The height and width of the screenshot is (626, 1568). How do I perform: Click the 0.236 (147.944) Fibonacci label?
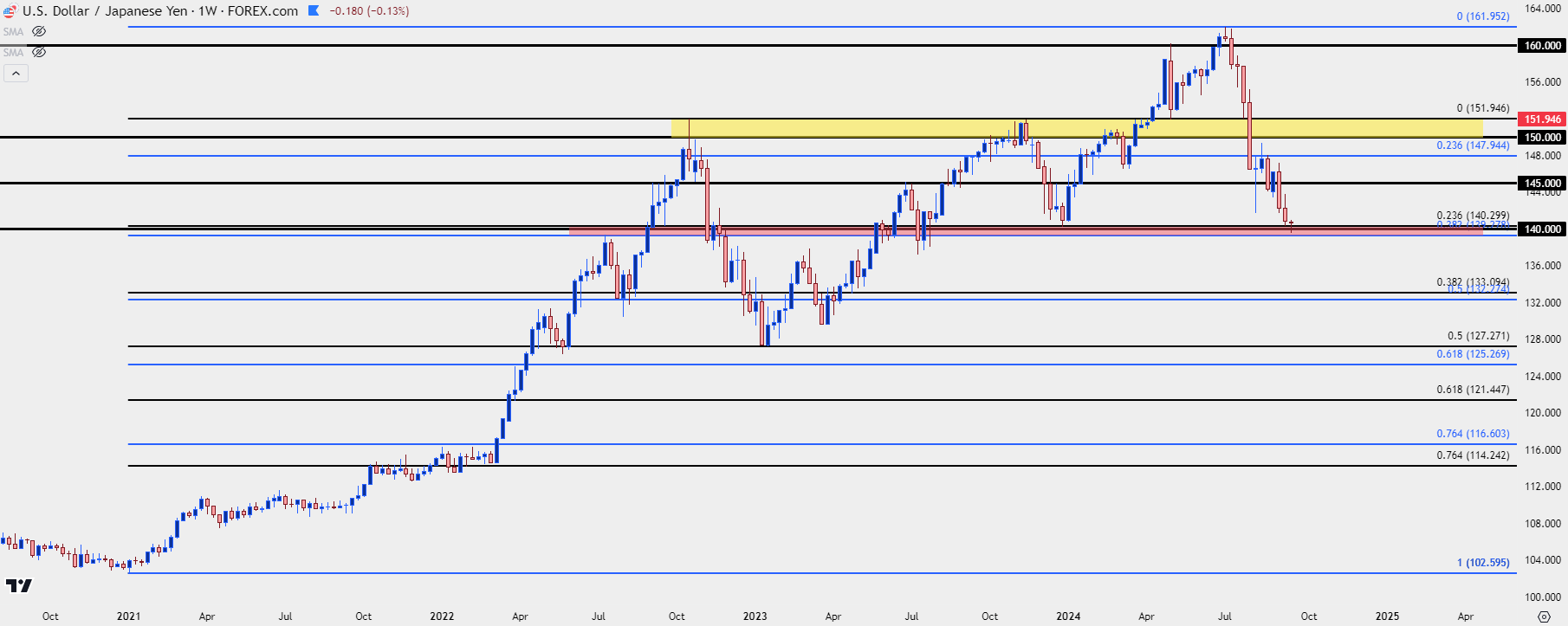[1473, 145]
